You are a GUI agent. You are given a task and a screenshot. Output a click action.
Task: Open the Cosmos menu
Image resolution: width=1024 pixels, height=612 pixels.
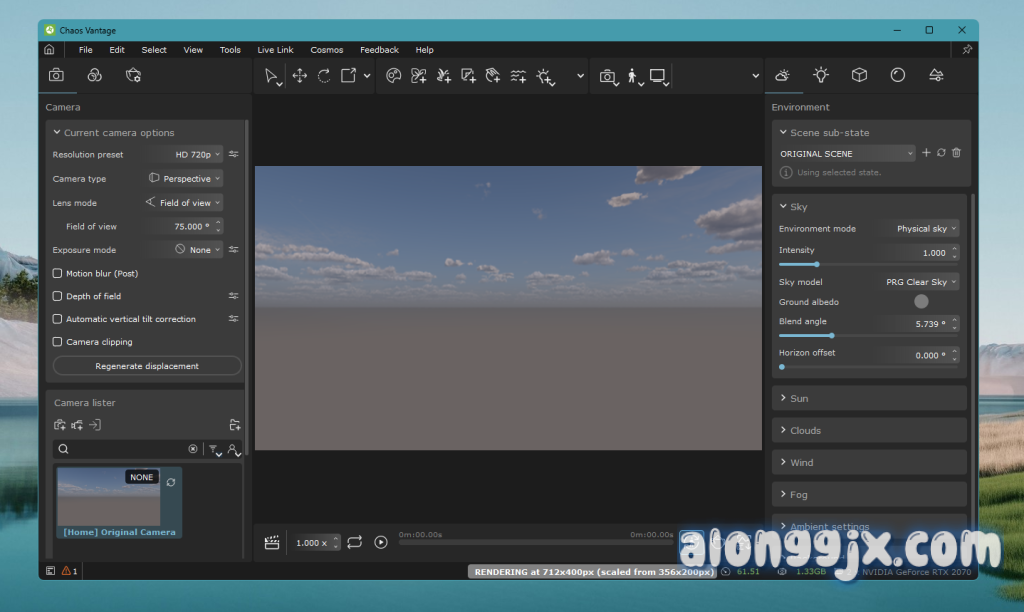pyautogui.click(x=326, y=50)
